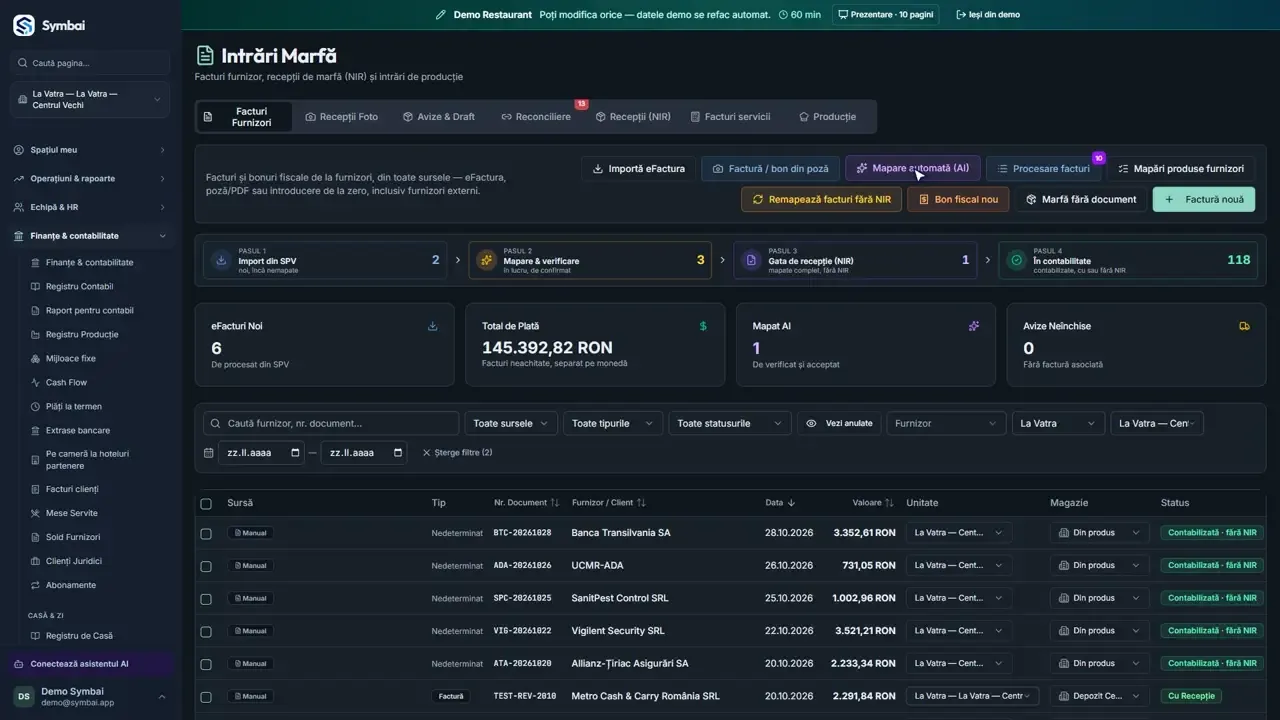
Task: Click Șterge filtre (2) link
Action: 457,453
